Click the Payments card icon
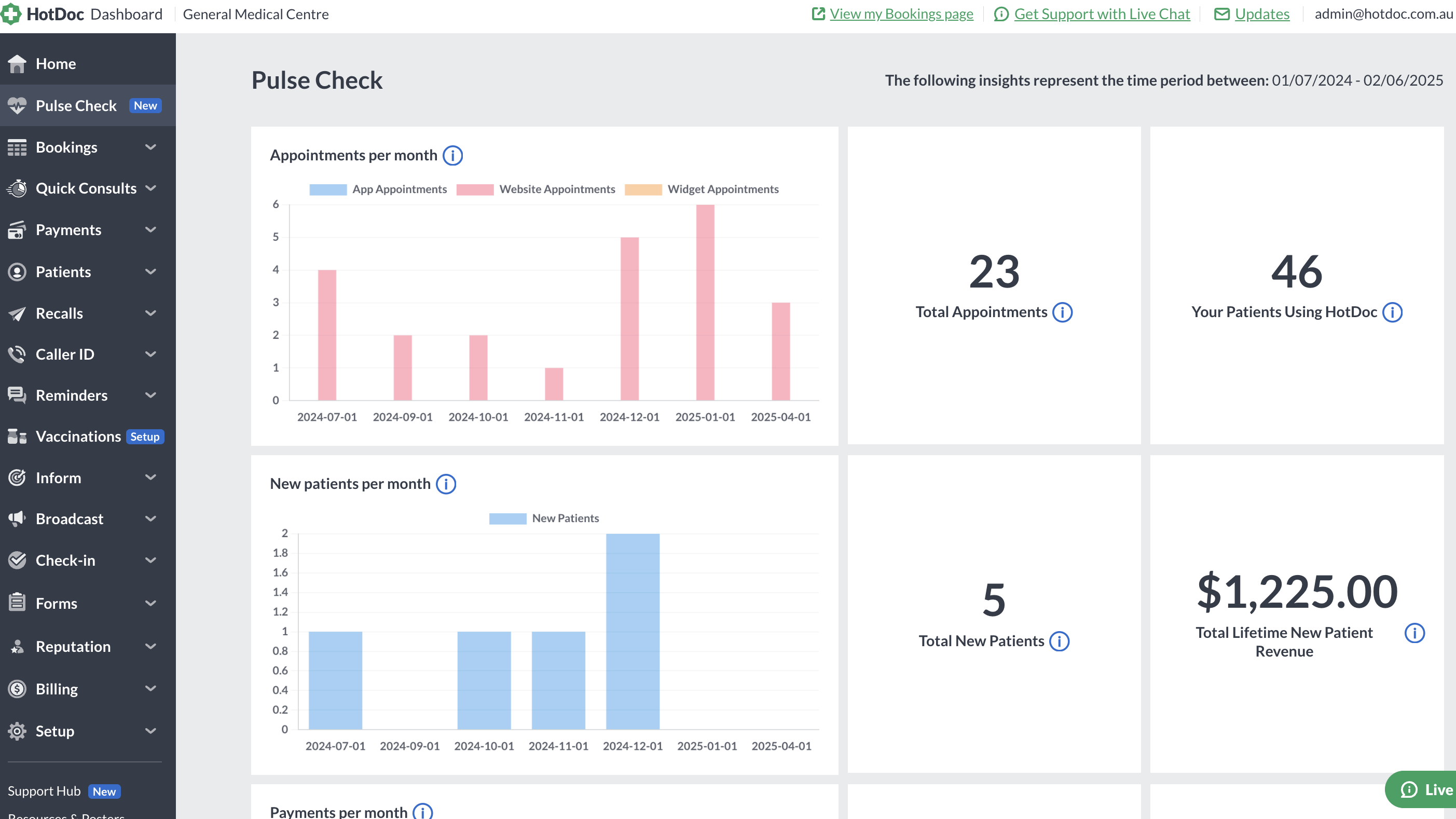Viewport: 1456px width, 819px height. 17,230
